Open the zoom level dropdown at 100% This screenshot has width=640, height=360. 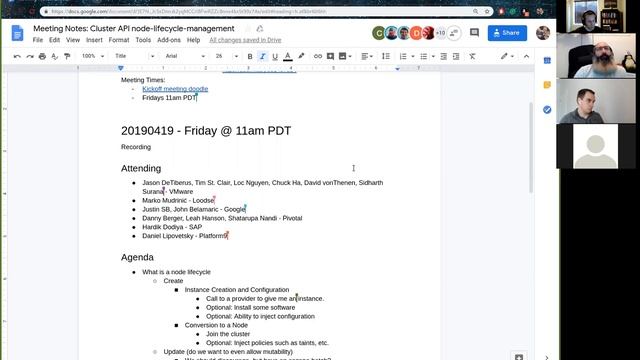point(93,56)
